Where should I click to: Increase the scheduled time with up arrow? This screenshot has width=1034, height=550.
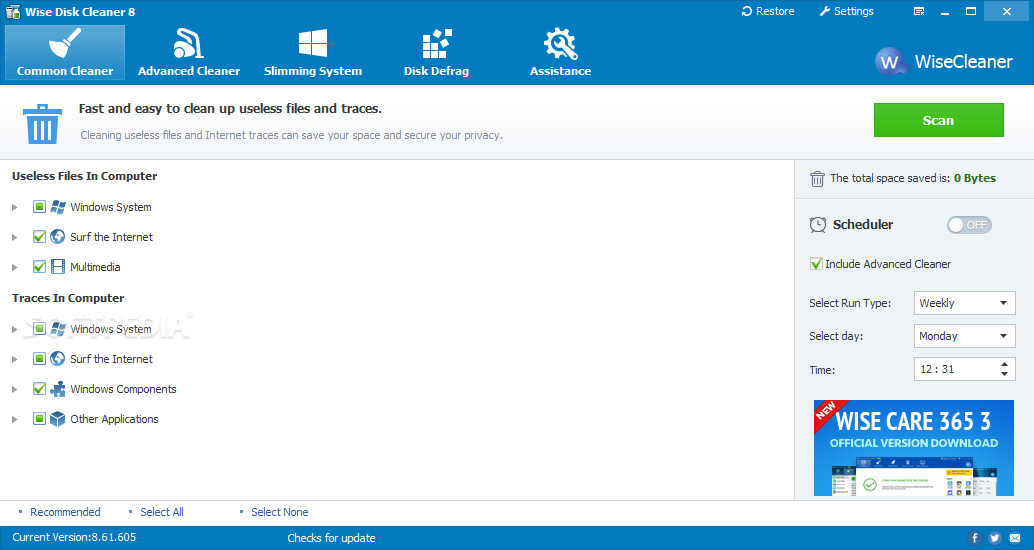point(1004,364)
